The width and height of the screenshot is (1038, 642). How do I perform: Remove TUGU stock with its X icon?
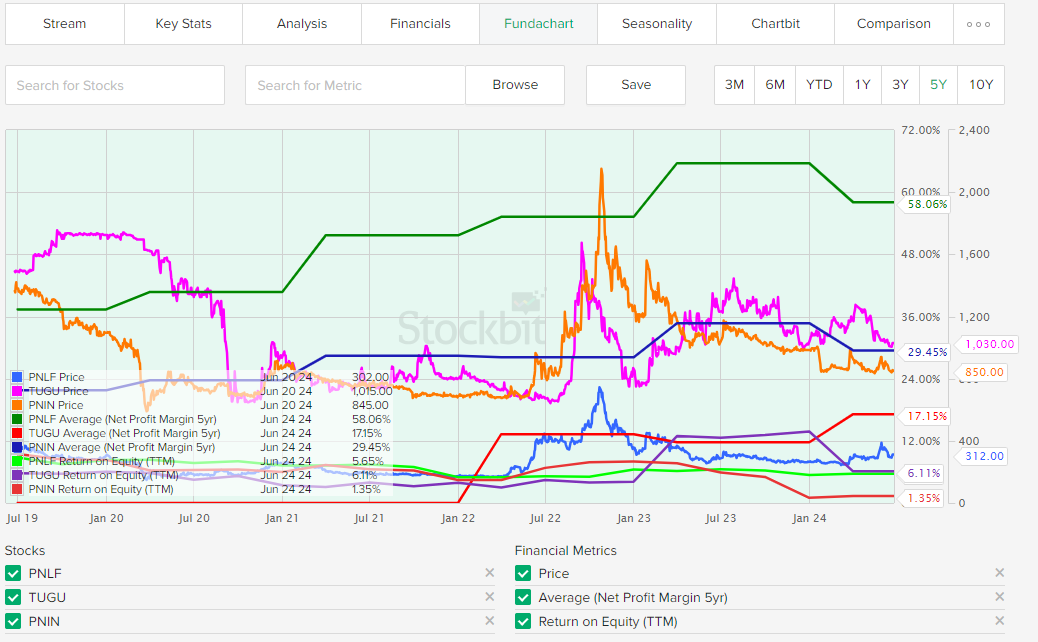click(489, 598)
